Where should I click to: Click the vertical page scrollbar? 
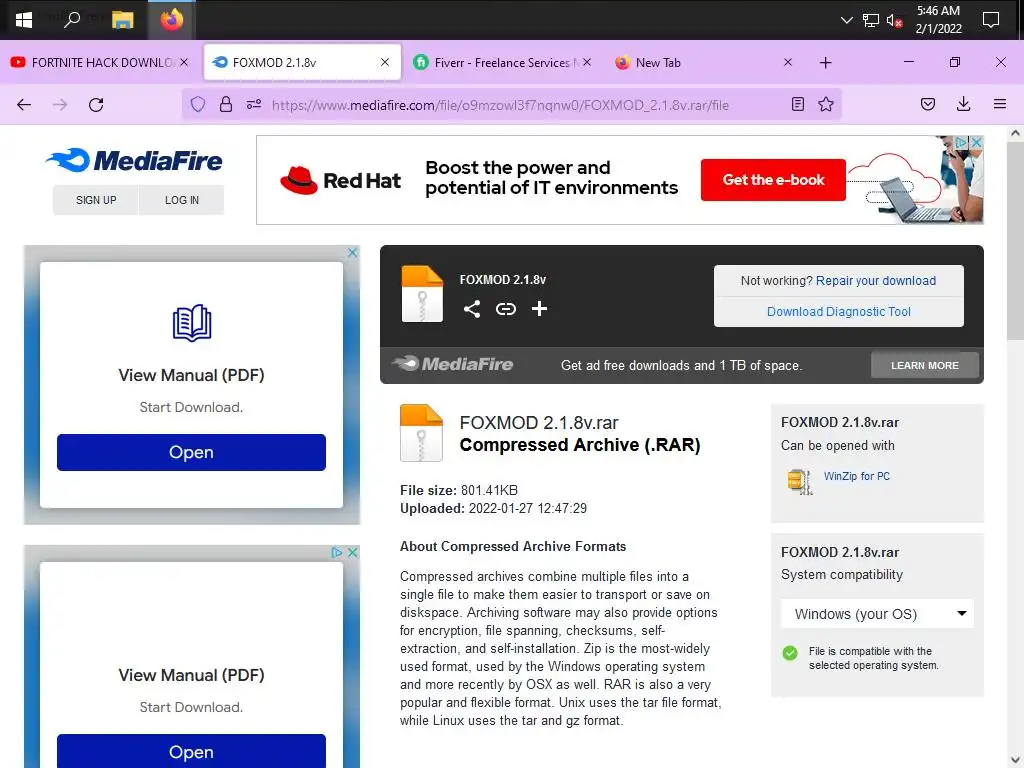(1015, 242)
